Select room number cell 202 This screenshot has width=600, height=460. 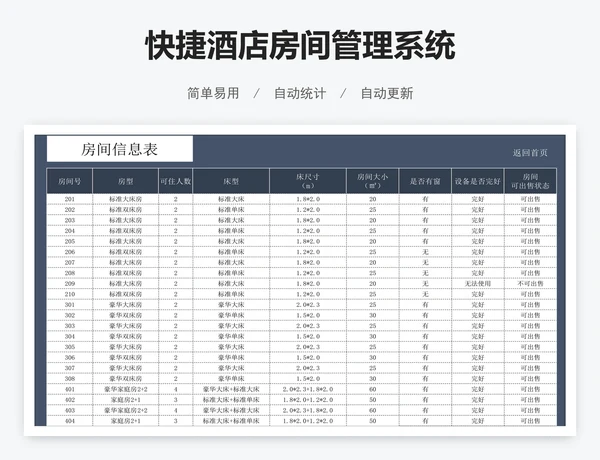[x=70, y=210]
